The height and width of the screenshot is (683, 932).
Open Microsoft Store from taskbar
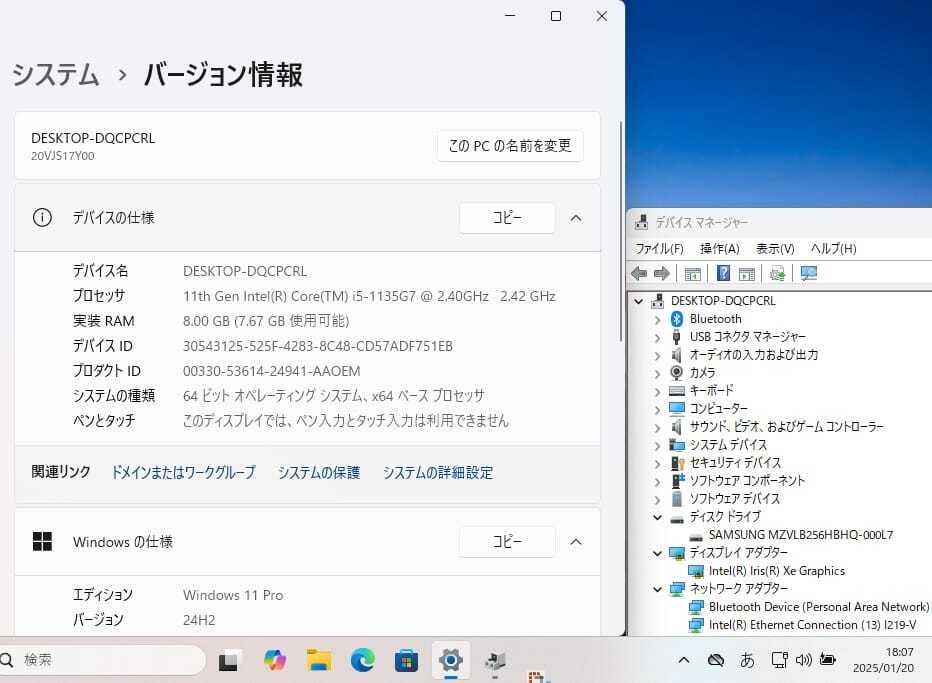tap(407, 660)
